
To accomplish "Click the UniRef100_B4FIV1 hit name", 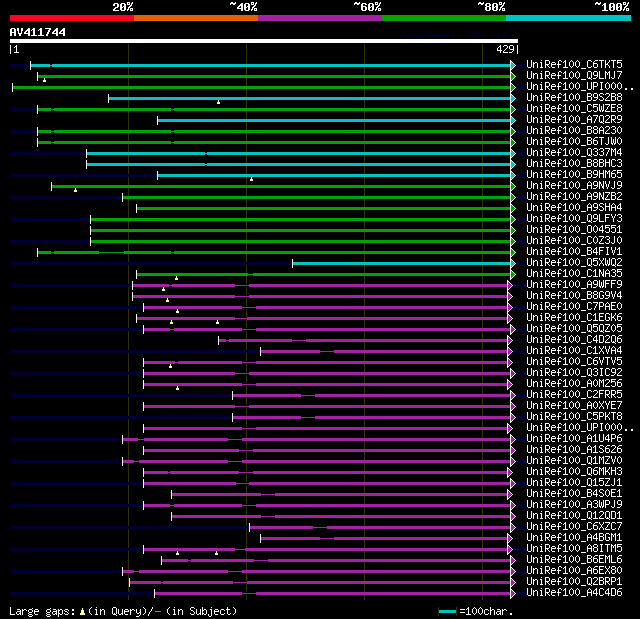I will point(574,252).
